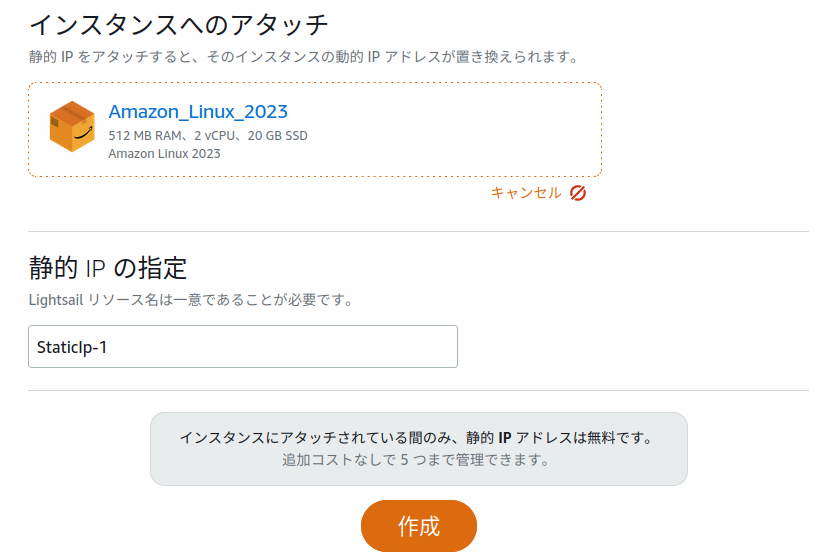829x560 pixels.
Task: Click the divider line above 静的 IP の指定
Action: [418, 231]
